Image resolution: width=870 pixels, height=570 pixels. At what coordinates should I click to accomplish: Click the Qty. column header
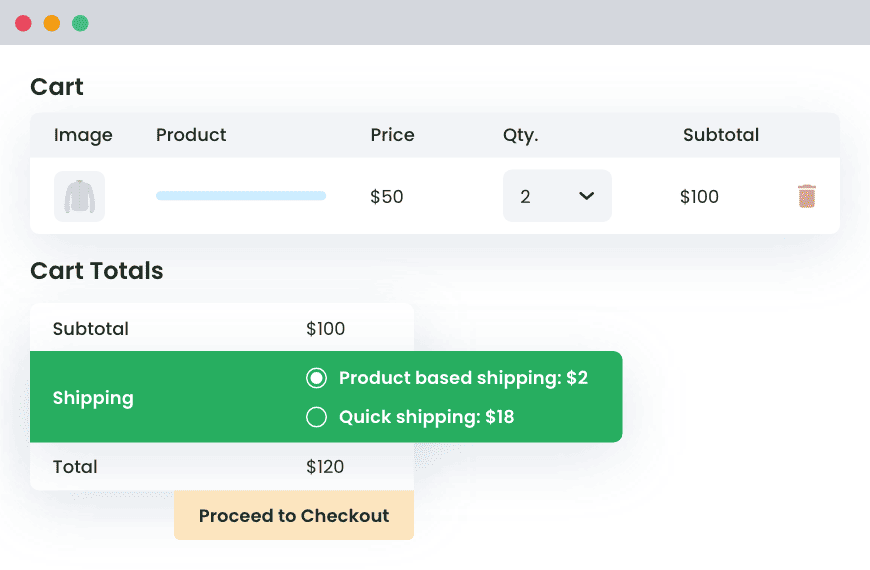(520, 135)
